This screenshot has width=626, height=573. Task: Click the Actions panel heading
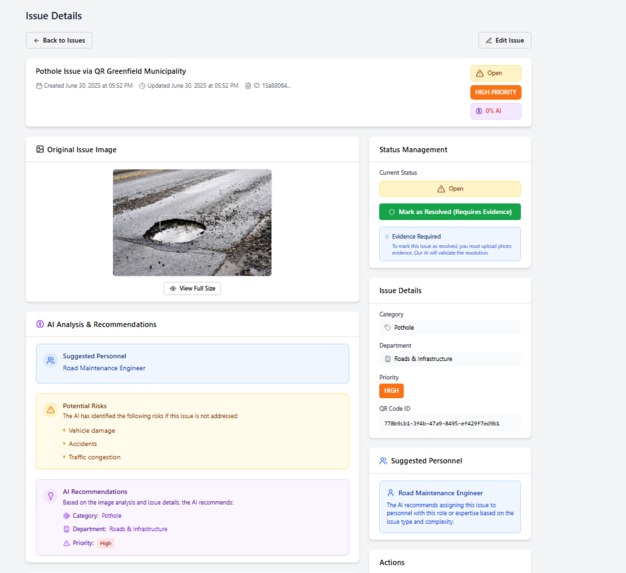click(x=392, y=562)
